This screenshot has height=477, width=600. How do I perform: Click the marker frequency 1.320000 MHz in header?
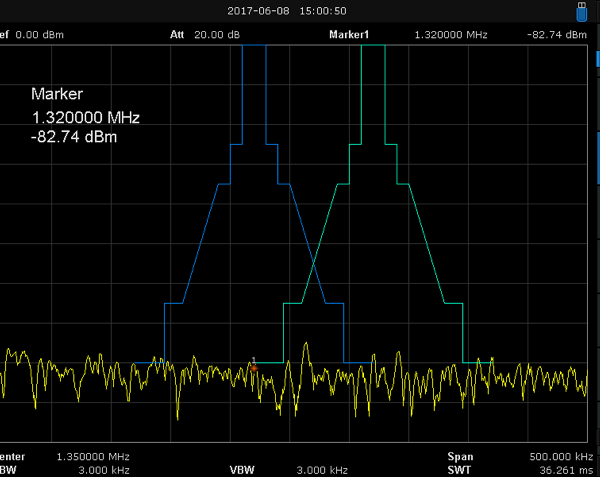click(450, 35)
